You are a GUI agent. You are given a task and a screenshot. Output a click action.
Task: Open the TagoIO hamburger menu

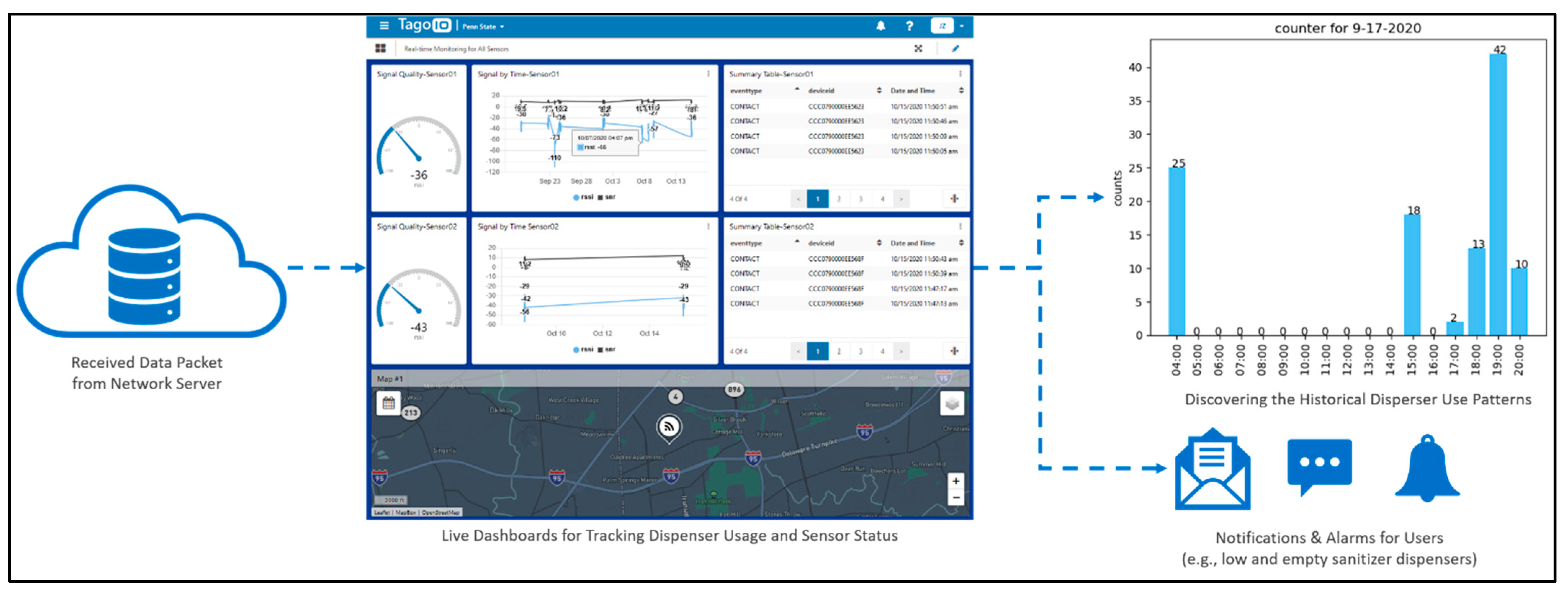coord(384,26)
